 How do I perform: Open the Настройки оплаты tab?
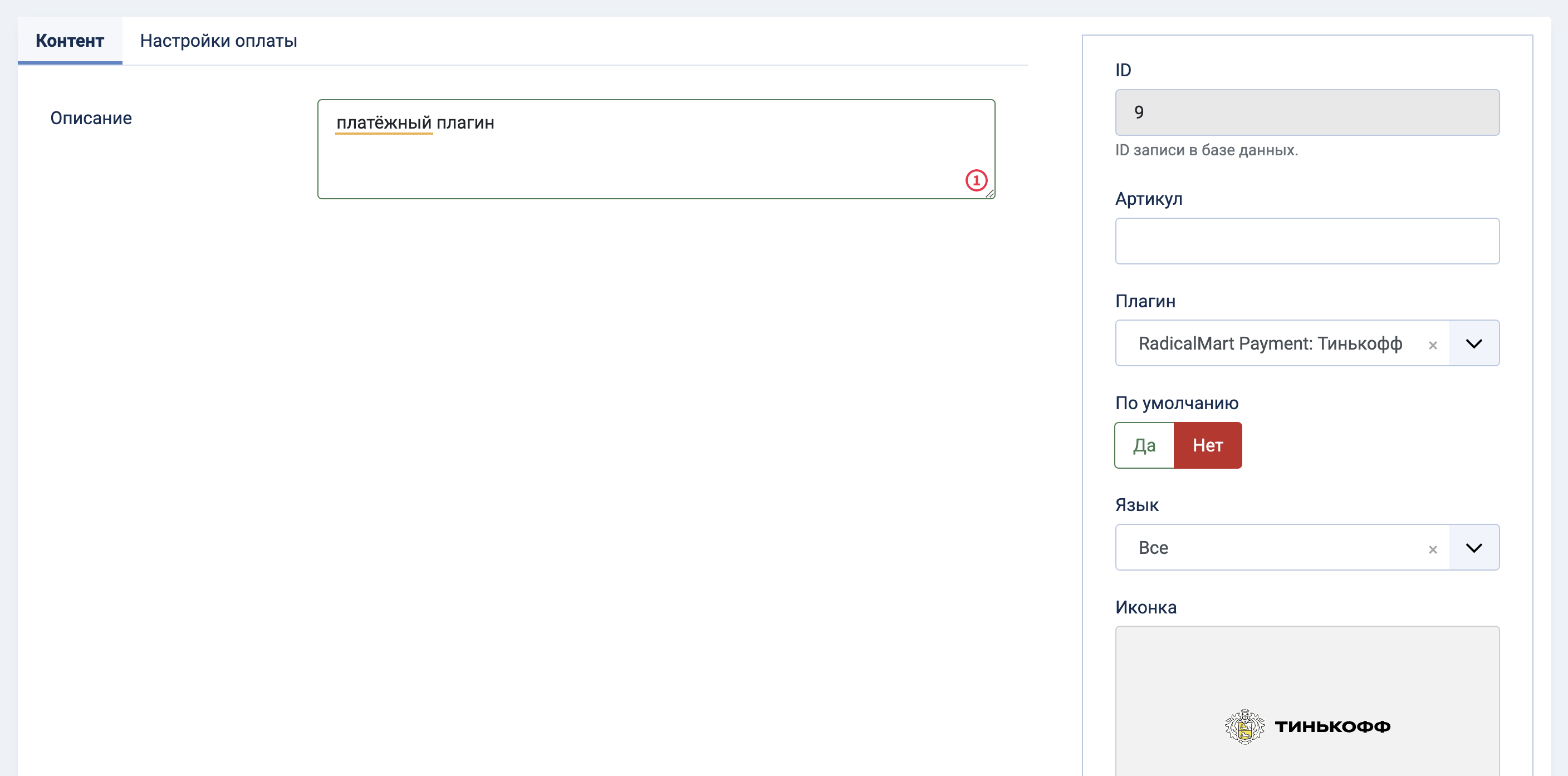pyautogui.click(x=218, y=41)
